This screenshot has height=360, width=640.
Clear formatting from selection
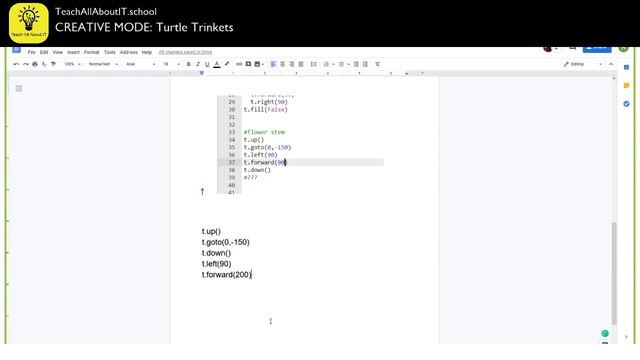378,64
